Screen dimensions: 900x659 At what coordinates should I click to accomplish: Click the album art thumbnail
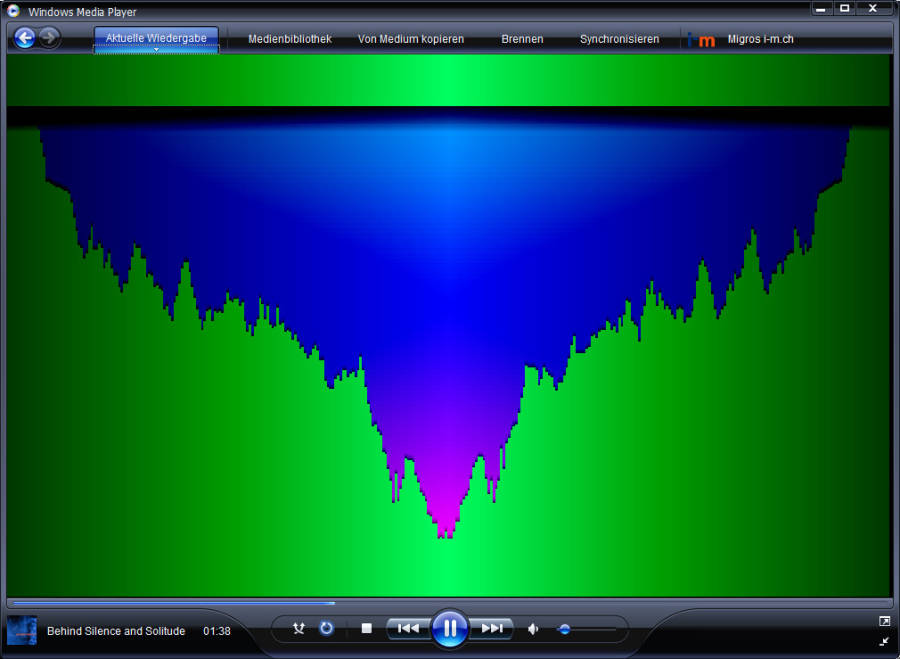click(22, 630)
